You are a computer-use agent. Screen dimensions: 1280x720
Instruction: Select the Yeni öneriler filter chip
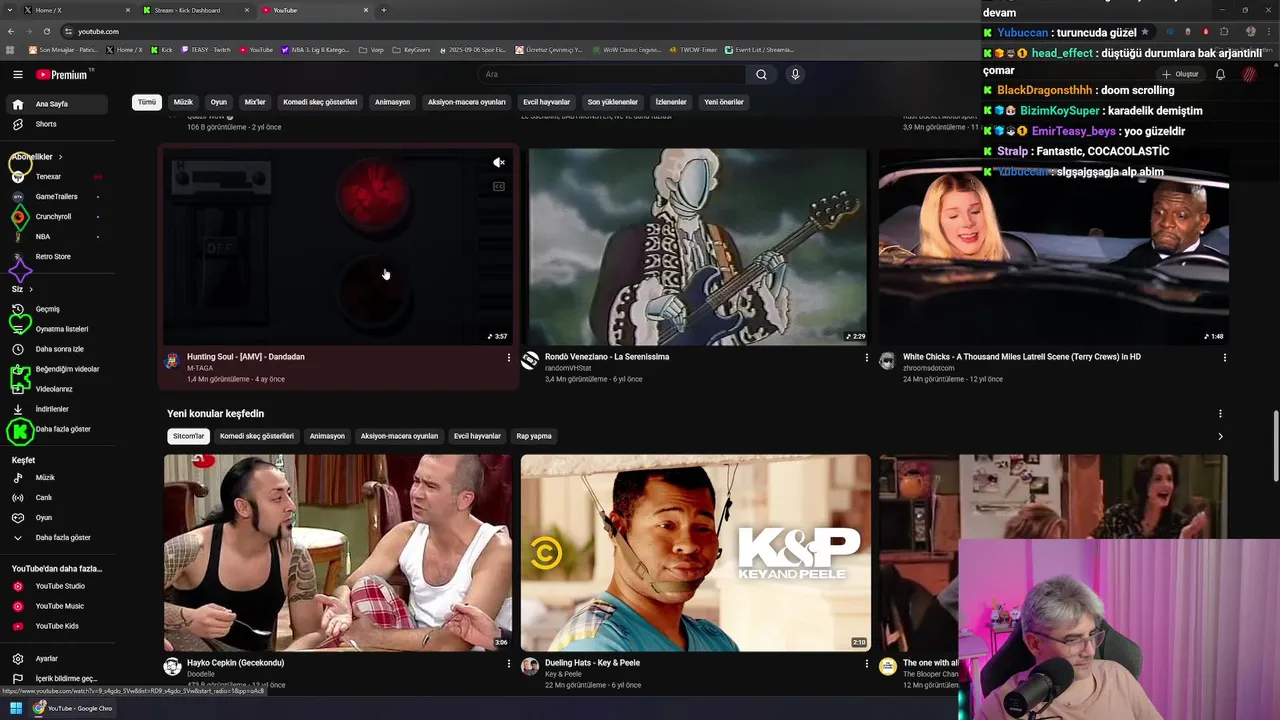coord(724,102)
